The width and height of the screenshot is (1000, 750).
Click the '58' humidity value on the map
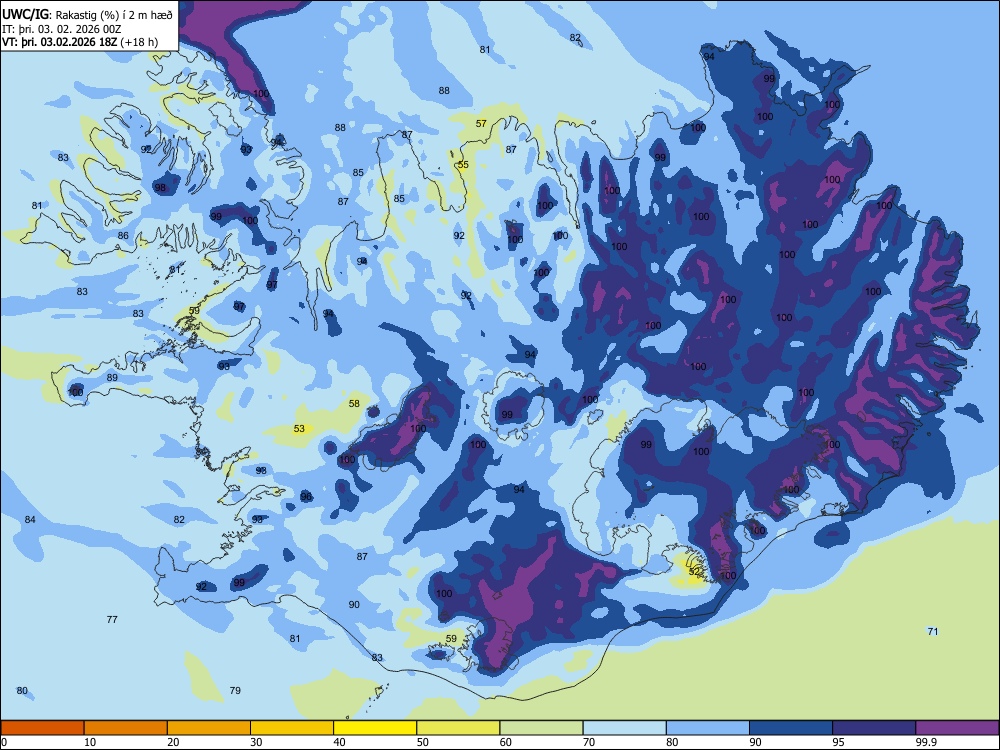(354, 403)
